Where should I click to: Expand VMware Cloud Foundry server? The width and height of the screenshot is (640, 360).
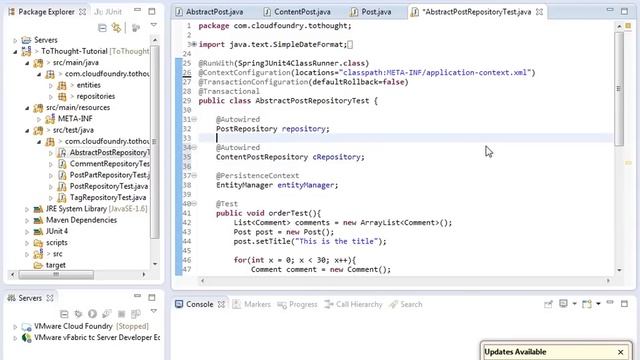(x=15, y=327)
